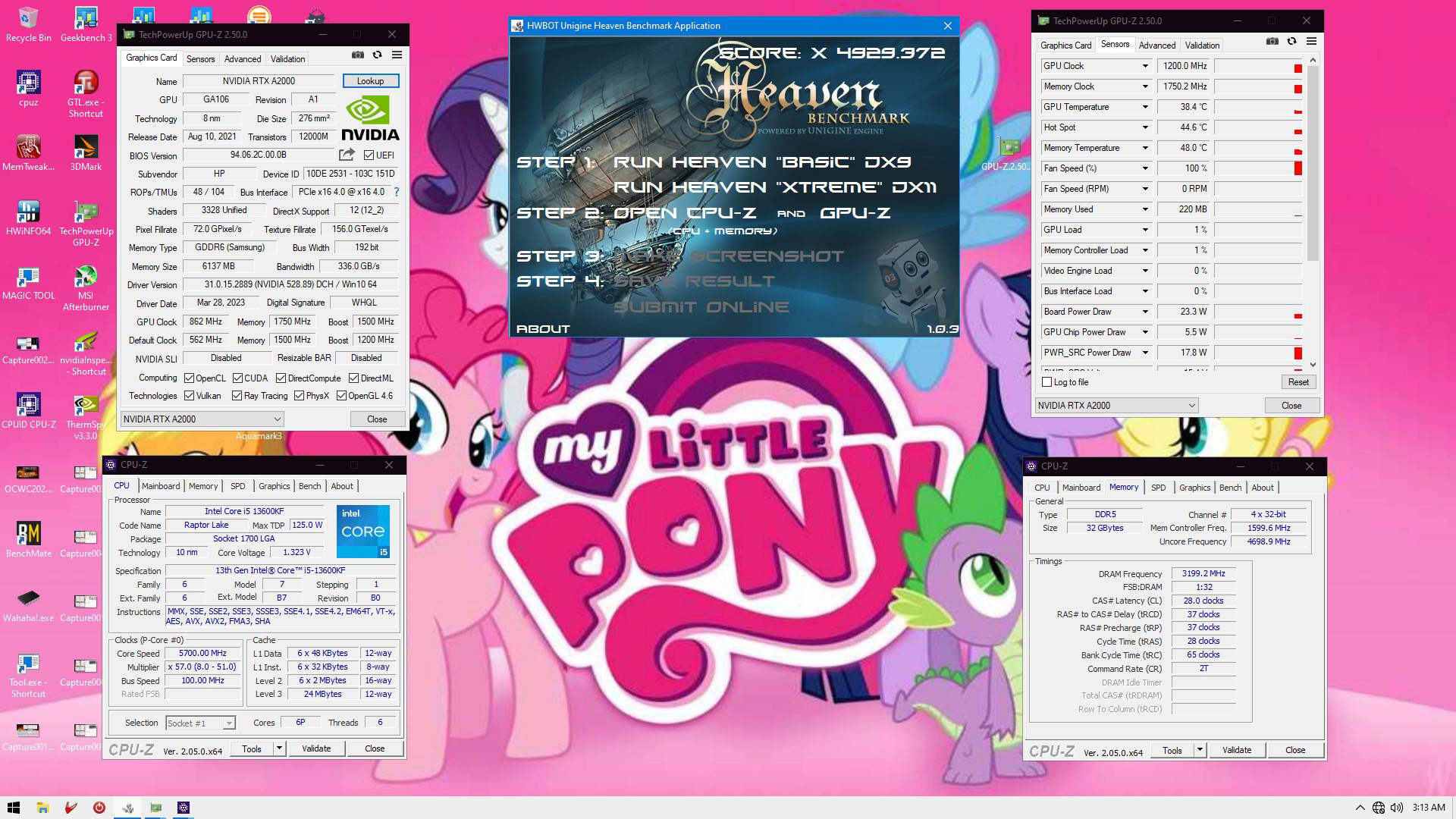Viewport: 1456px width, 819px height.
Task: Expand the GPU Temperature sensor dropdown
Action: [1145, 107]
